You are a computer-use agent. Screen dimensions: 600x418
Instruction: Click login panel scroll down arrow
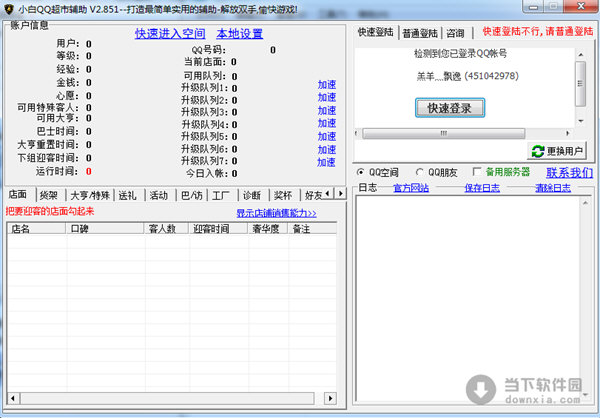(x=580, y=121)
